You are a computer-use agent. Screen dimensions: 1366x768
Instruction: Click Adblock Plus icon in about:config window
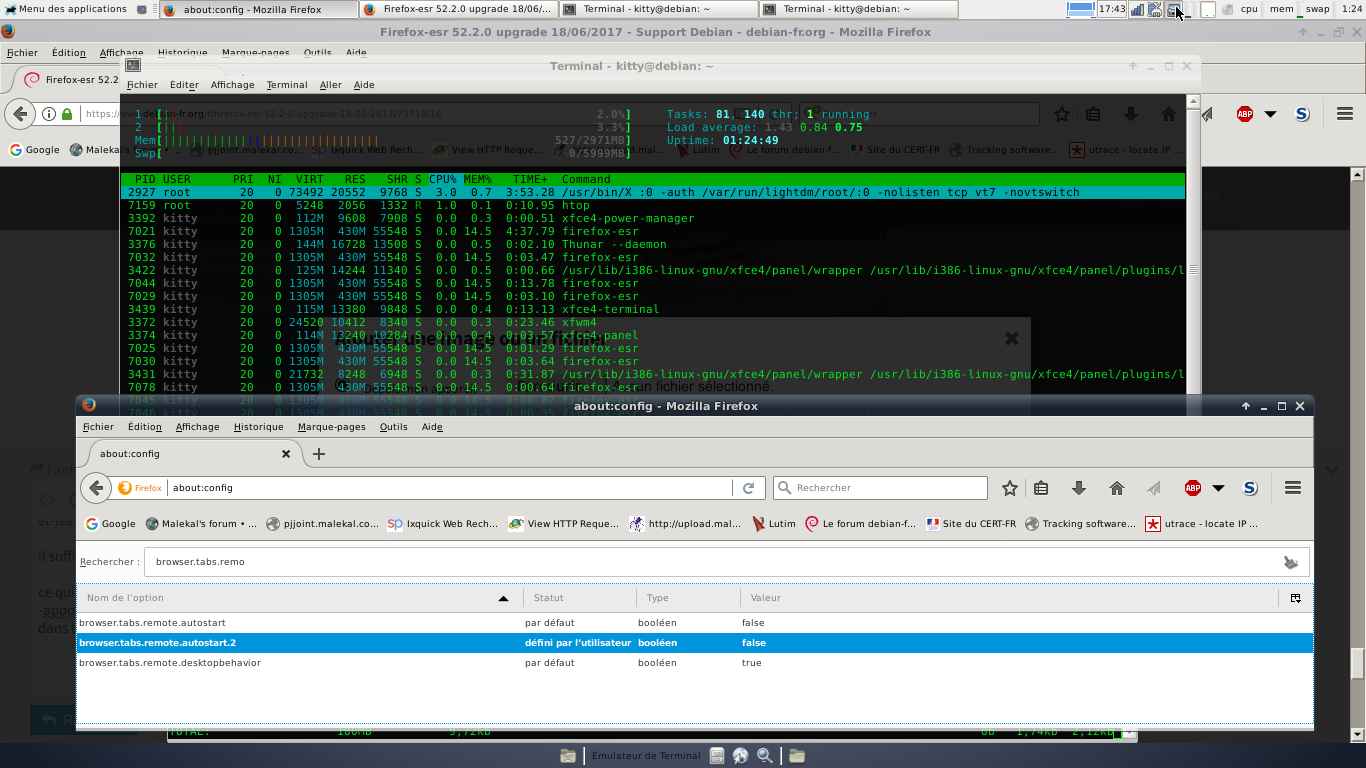1193,488
